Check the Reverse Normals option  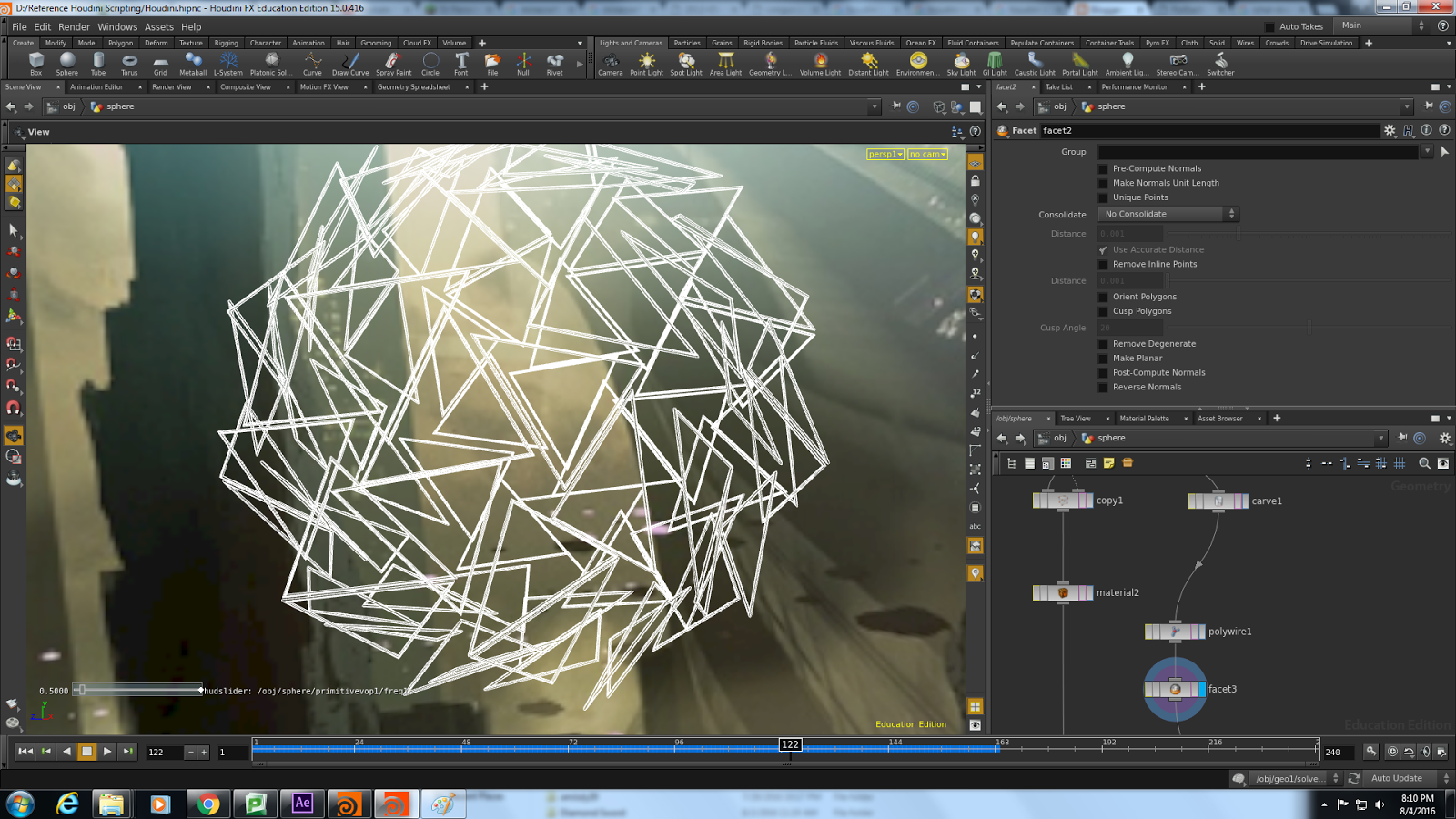point(1103,387)
